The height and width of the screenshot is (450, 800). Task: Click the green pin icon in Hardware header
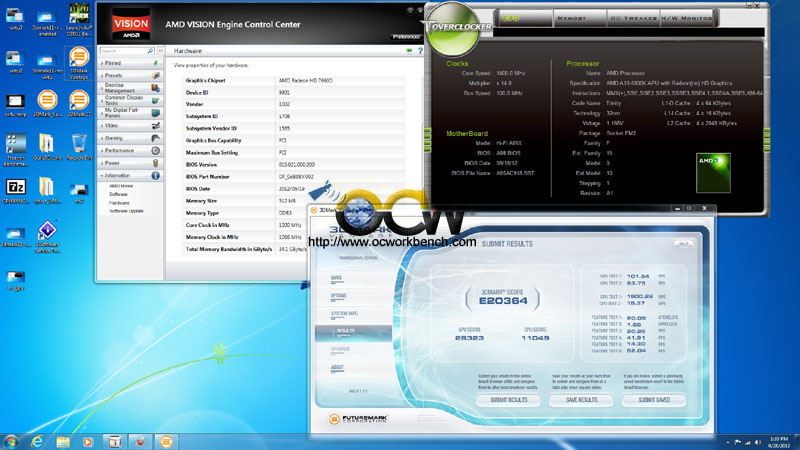(409, 51)
